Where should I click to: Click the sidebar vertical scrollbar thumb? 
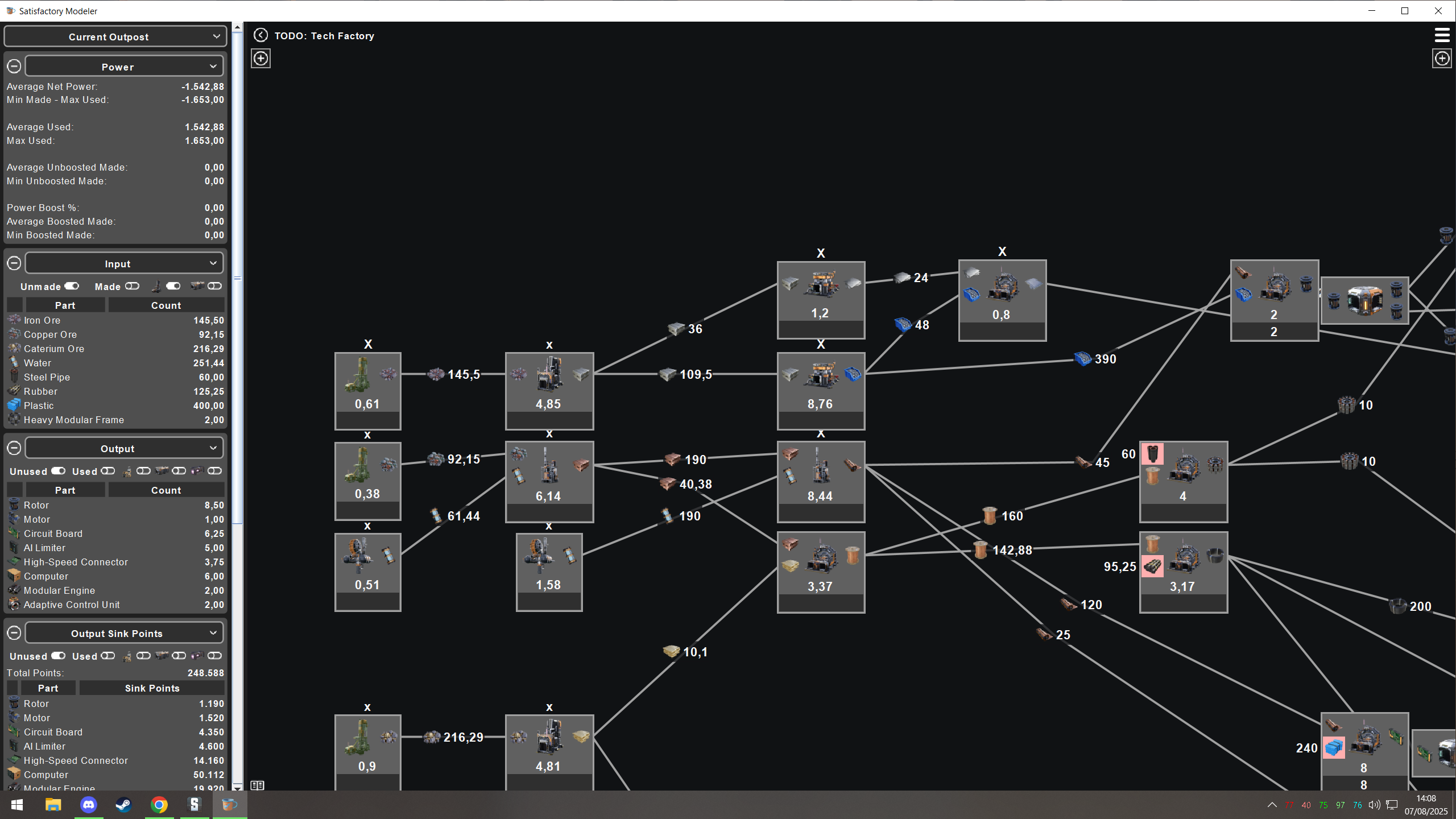pyautogui.click(x=238, y=278)
